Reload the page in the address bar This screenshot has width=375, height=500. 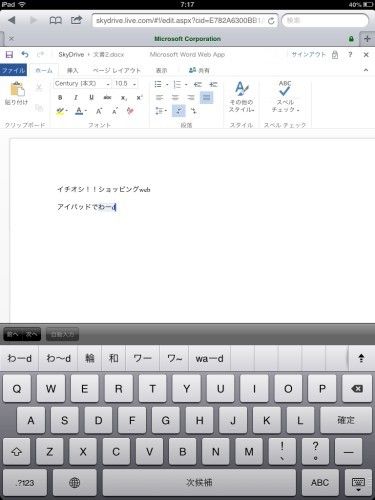pos(271,21)
